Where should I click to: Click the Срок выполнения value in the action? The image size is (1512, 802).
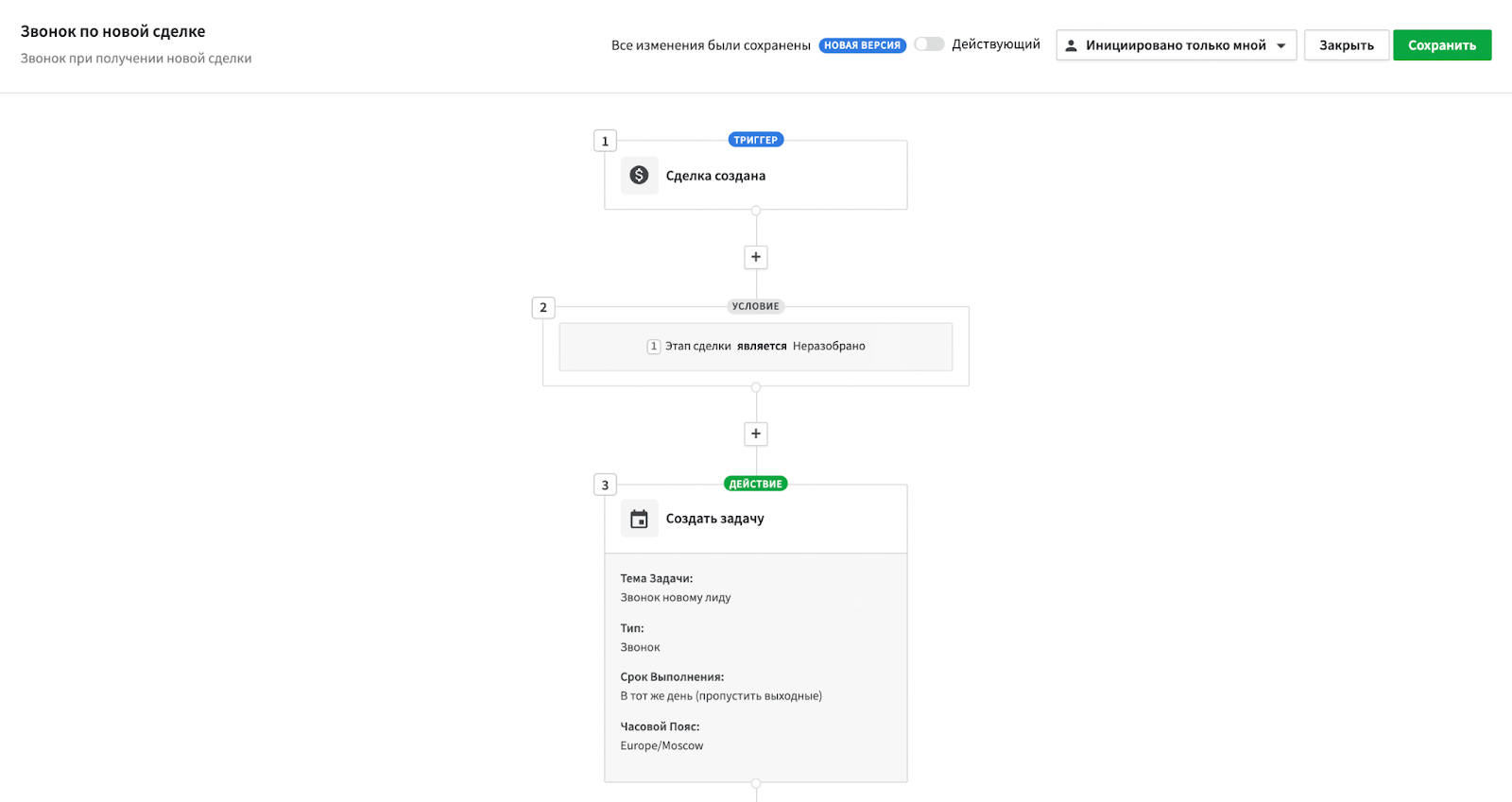pos(721,696)
